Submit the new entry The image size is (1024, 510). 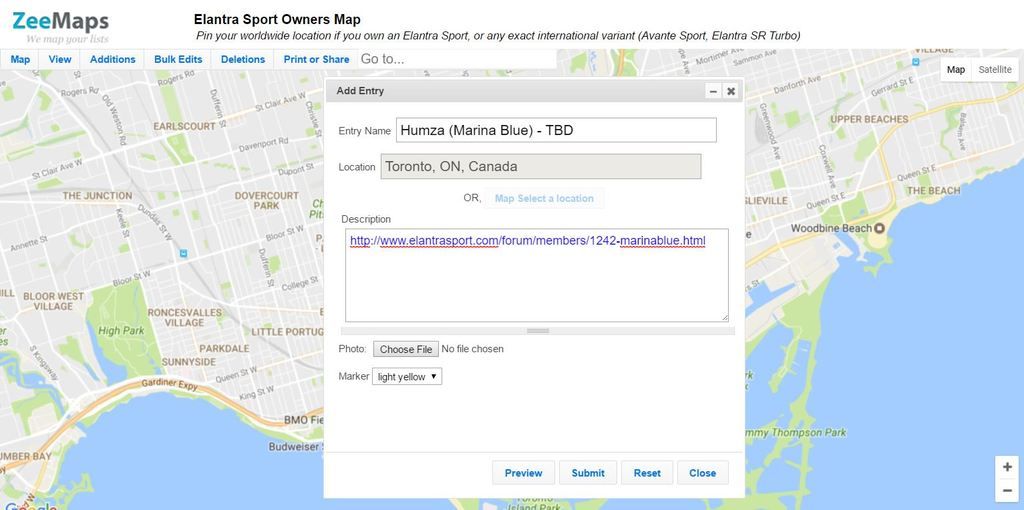588,473
